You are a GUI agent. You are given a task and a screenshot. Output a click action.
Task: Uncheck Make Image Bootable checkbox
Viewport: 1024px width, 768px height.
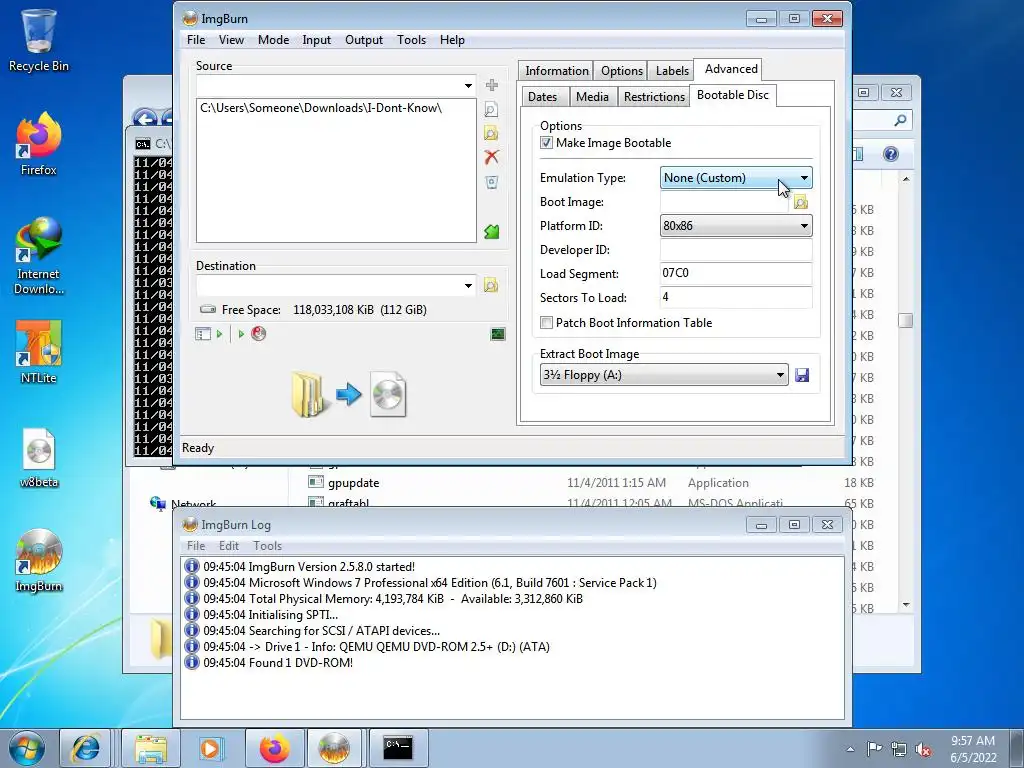[547, 143]
